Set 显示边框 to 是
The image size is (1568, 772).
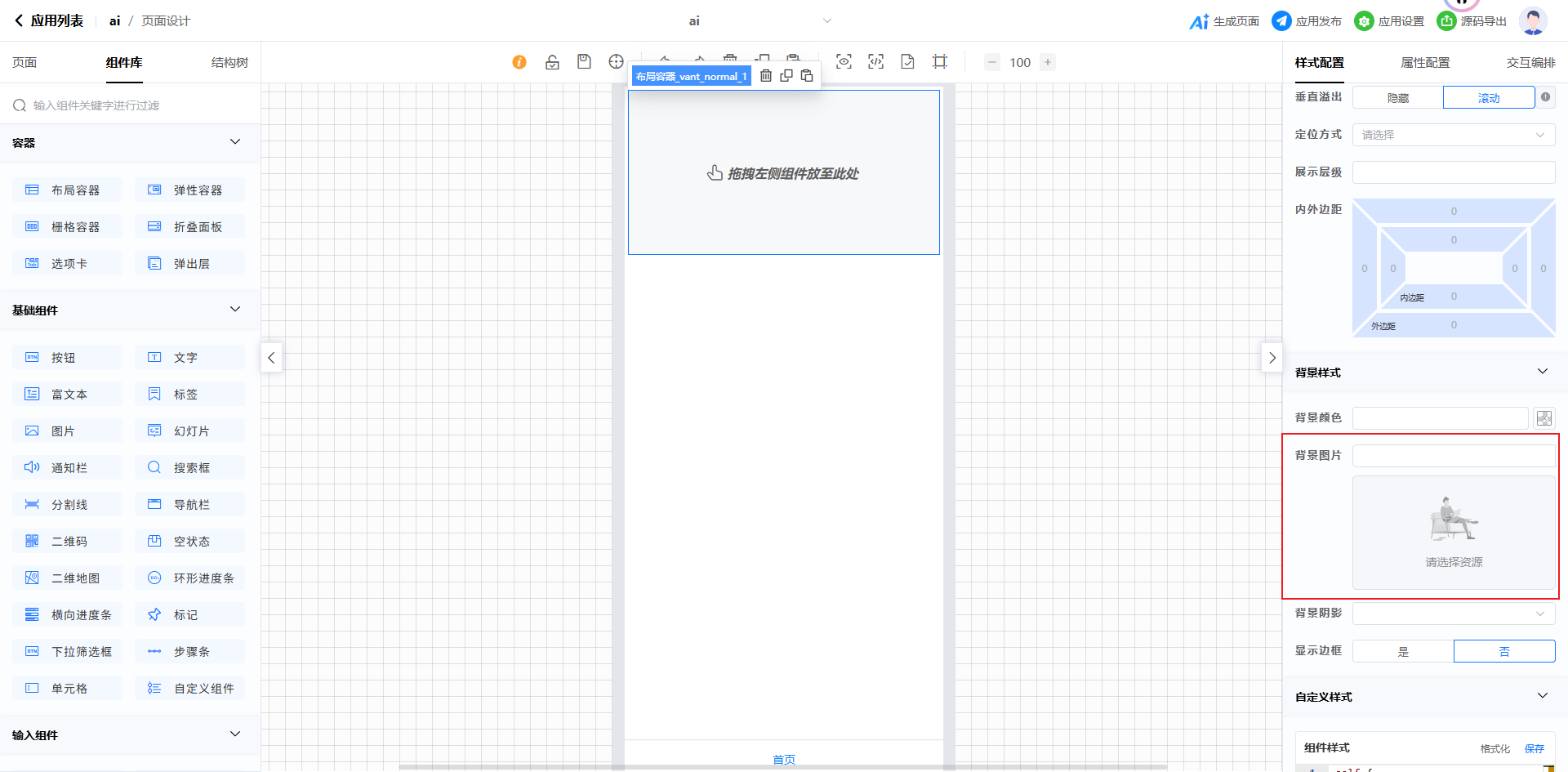tap(1403, 651)
